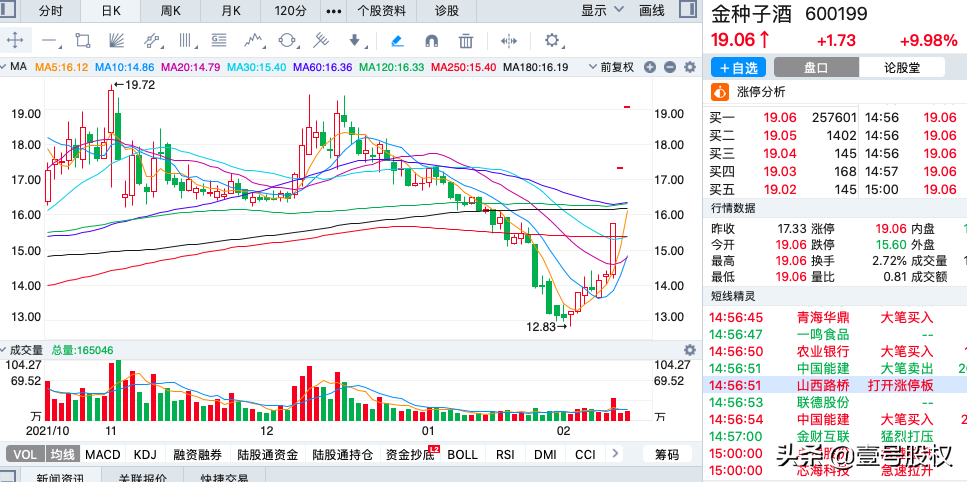Viewport: 967px width, 482px height.
Task: Click MA5:16.12 legend label
Action: (60, 67)
